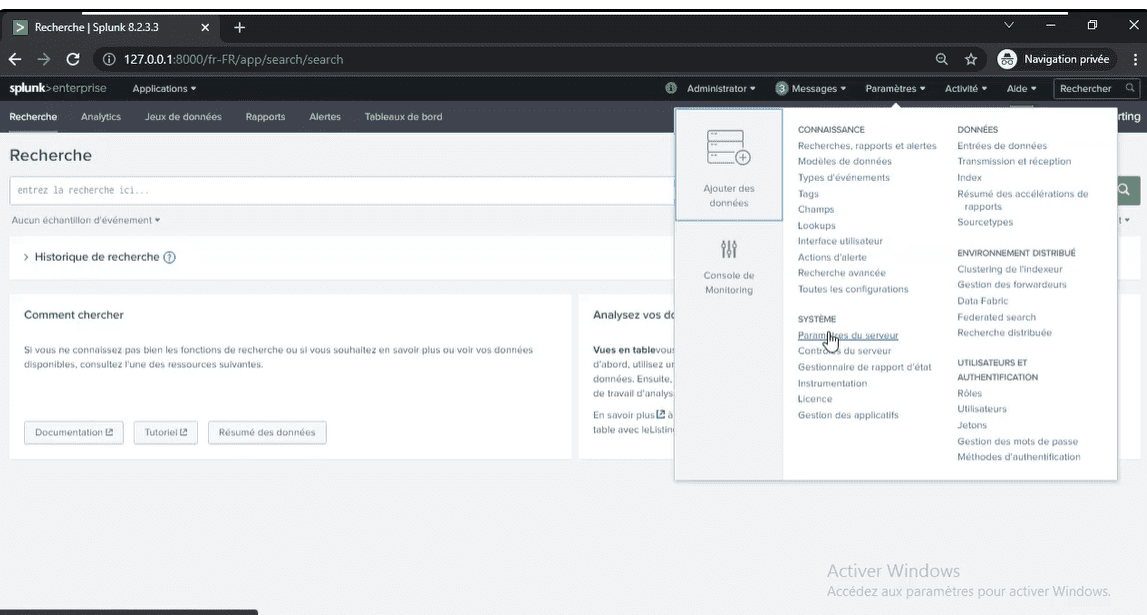
Task: Open Clustering de l'indexeur link
Action: tap(1009, 269)
